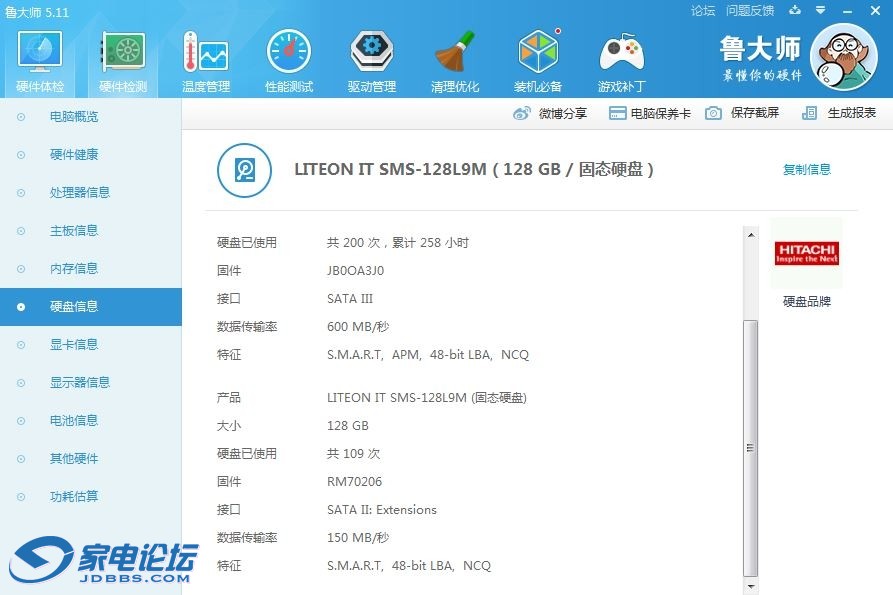Viewport: 893px width, 595px height.
Task: Click the firmware value JB0OA3J0
Action: click(355, 270)
